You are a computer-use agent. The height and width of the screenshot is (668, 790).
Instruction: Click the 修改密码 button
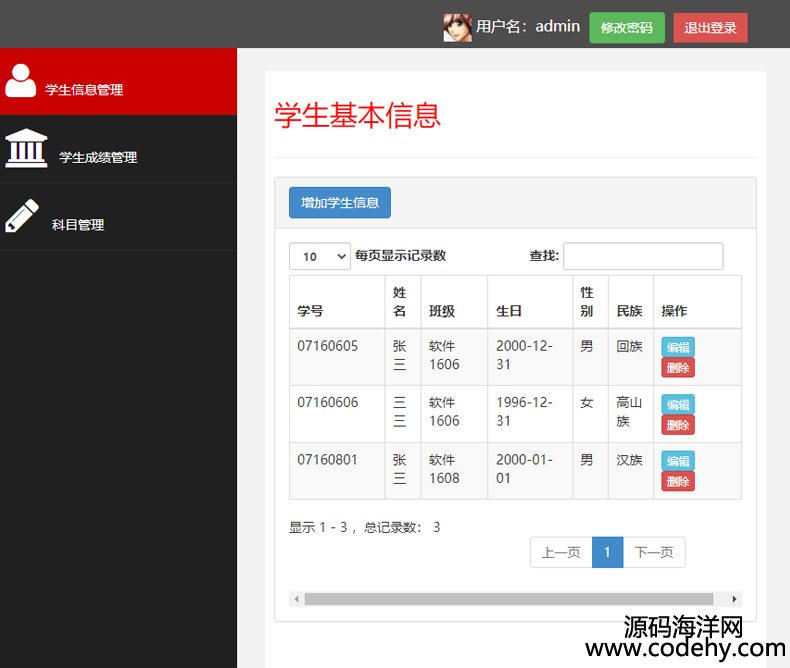[627, 28]
